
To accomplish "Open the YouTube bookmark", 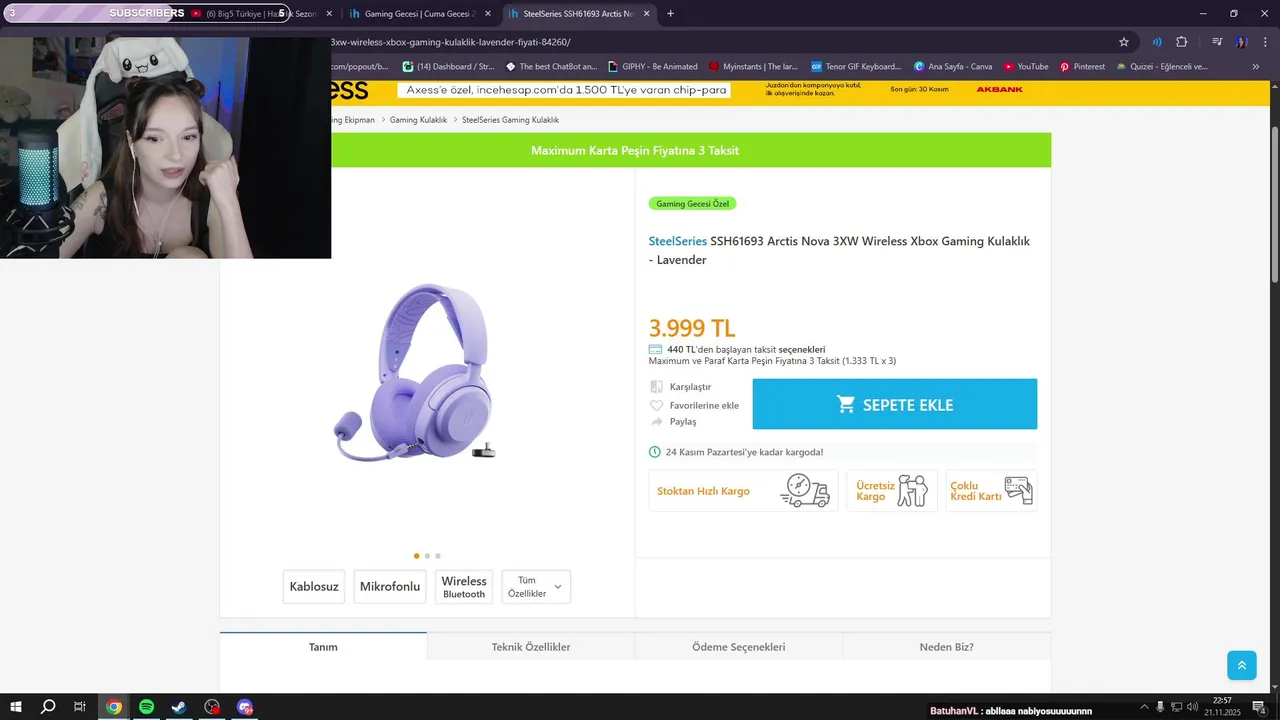I will click(1025, 67).
